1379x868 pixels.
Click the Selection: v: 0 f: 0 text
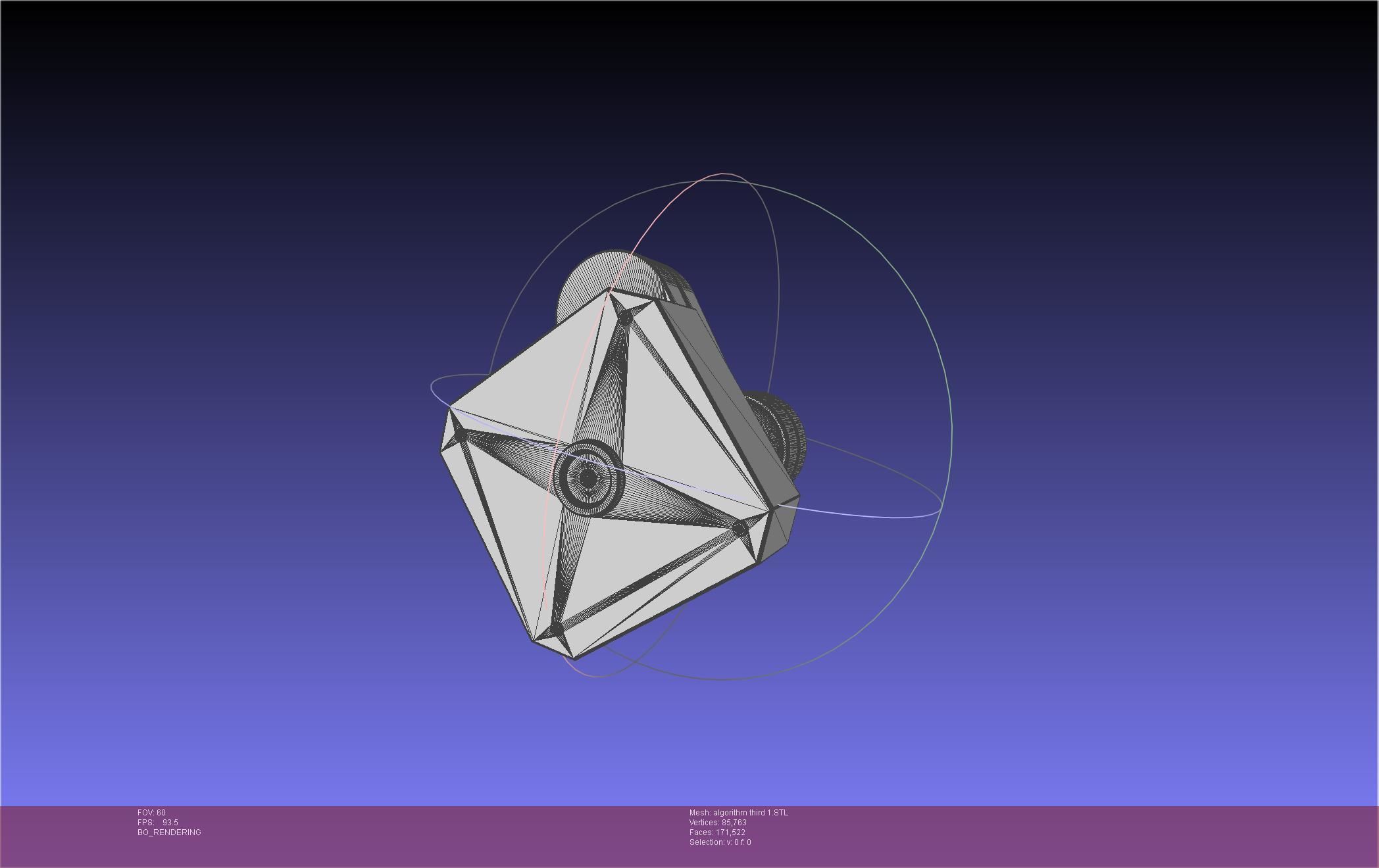(x=720, y=842)
